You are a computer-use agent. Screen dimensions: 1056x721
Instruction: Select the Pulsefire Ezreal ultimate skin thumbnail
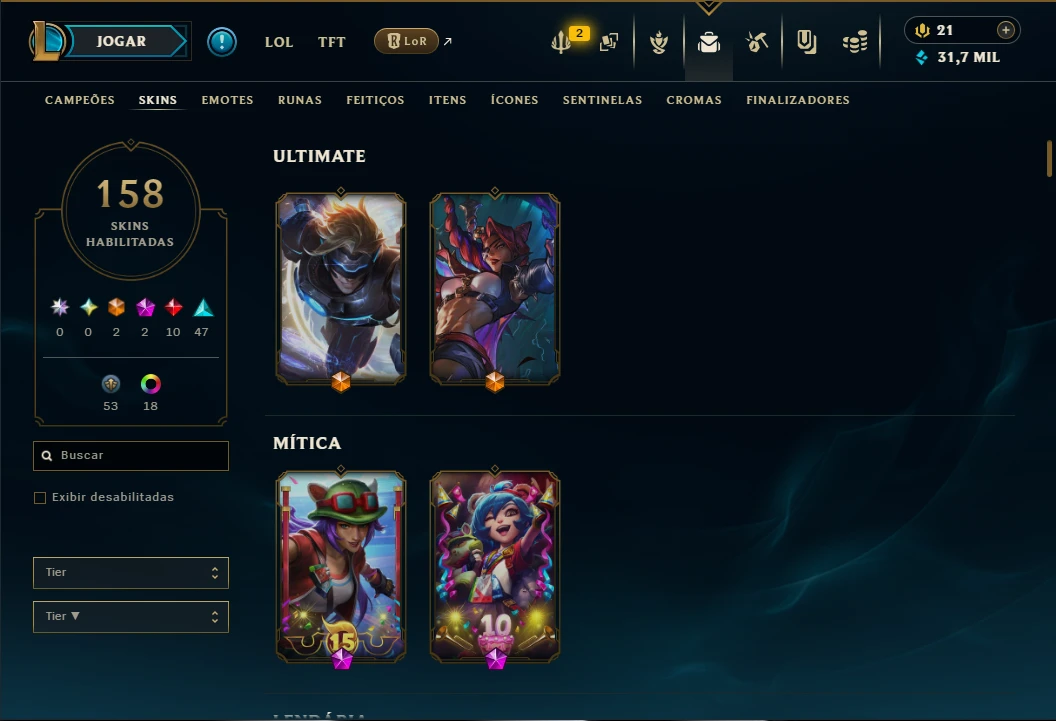(x=341, y=289)
